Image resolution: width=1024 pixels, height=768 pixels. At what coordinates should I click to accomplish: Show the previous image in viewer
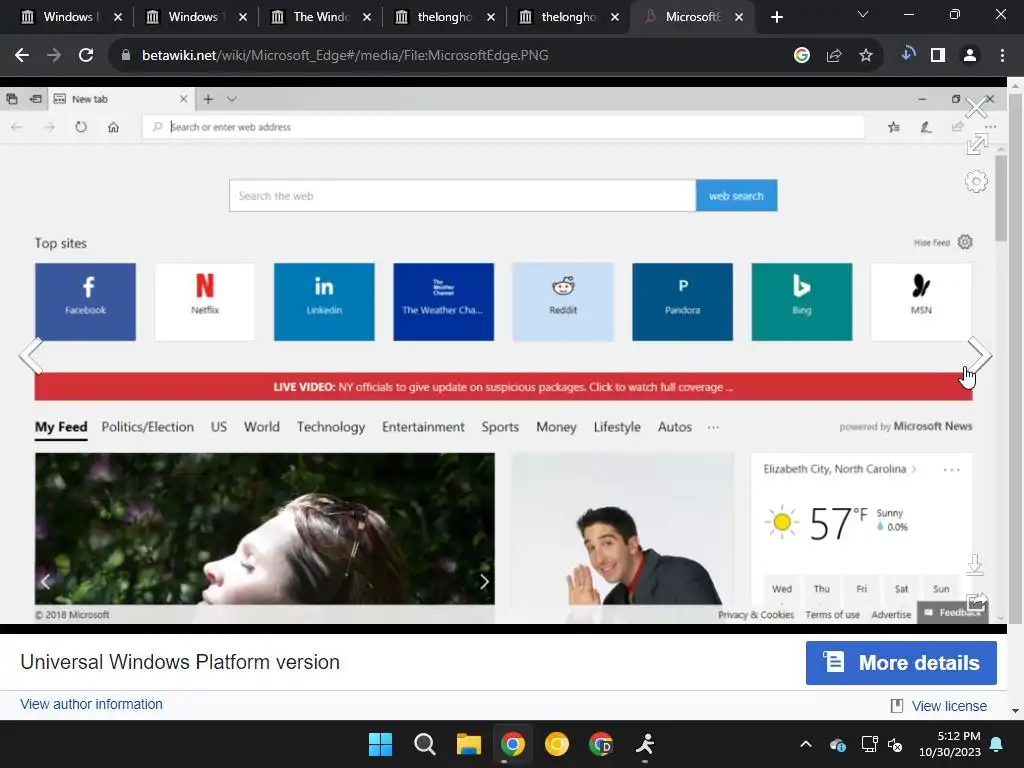pos(31,355)
